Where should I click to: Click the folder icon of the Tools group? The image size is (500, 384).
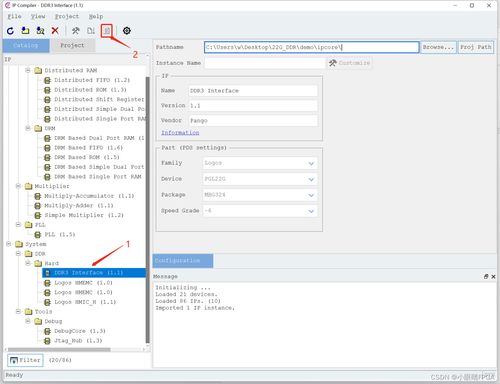tap(29, 312)
